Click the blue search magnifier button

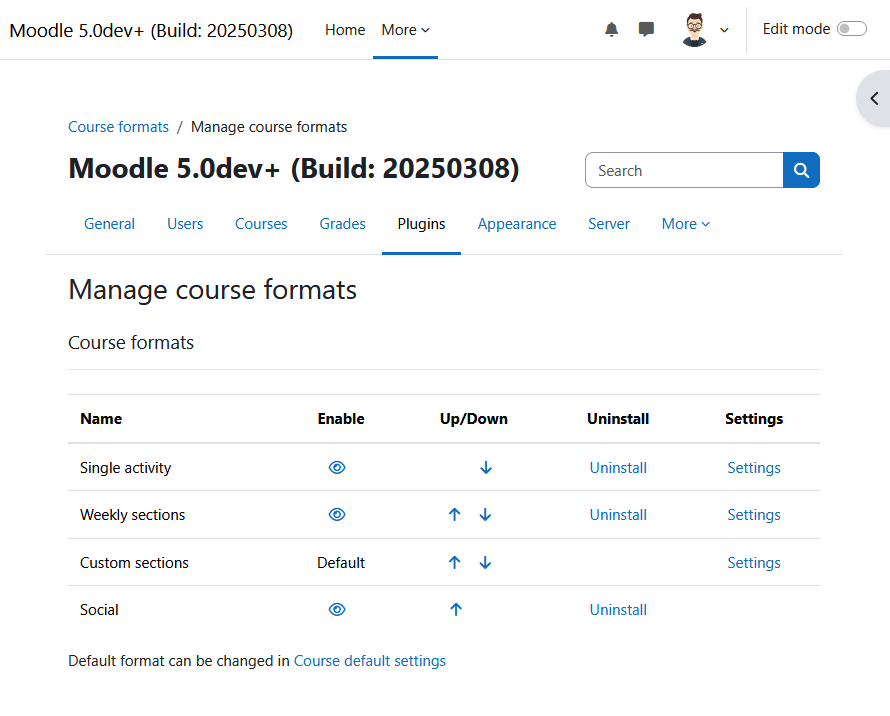pos(801,170)
